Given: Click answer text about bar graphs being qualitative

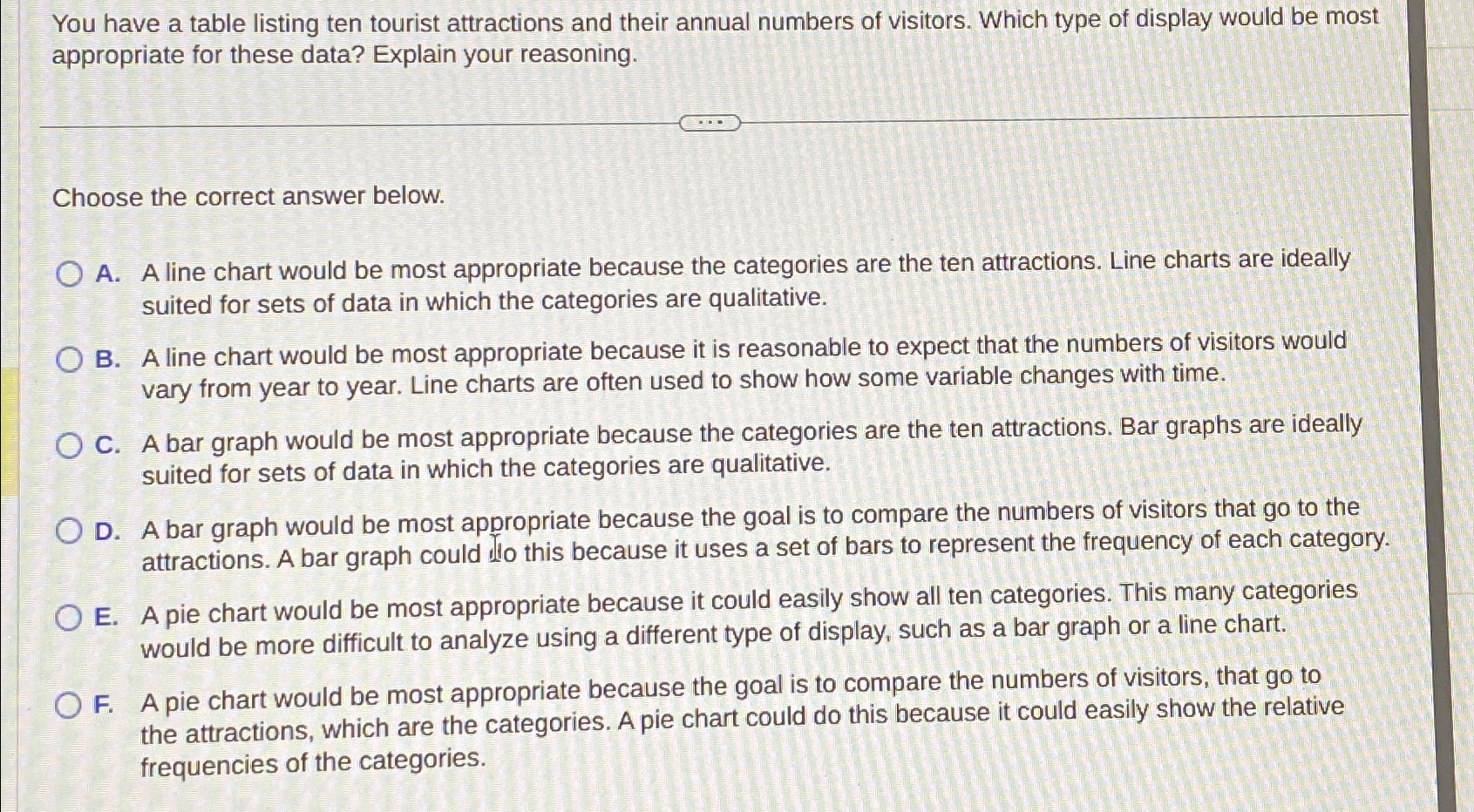Looking at the screenshot, I should (751, 450).
